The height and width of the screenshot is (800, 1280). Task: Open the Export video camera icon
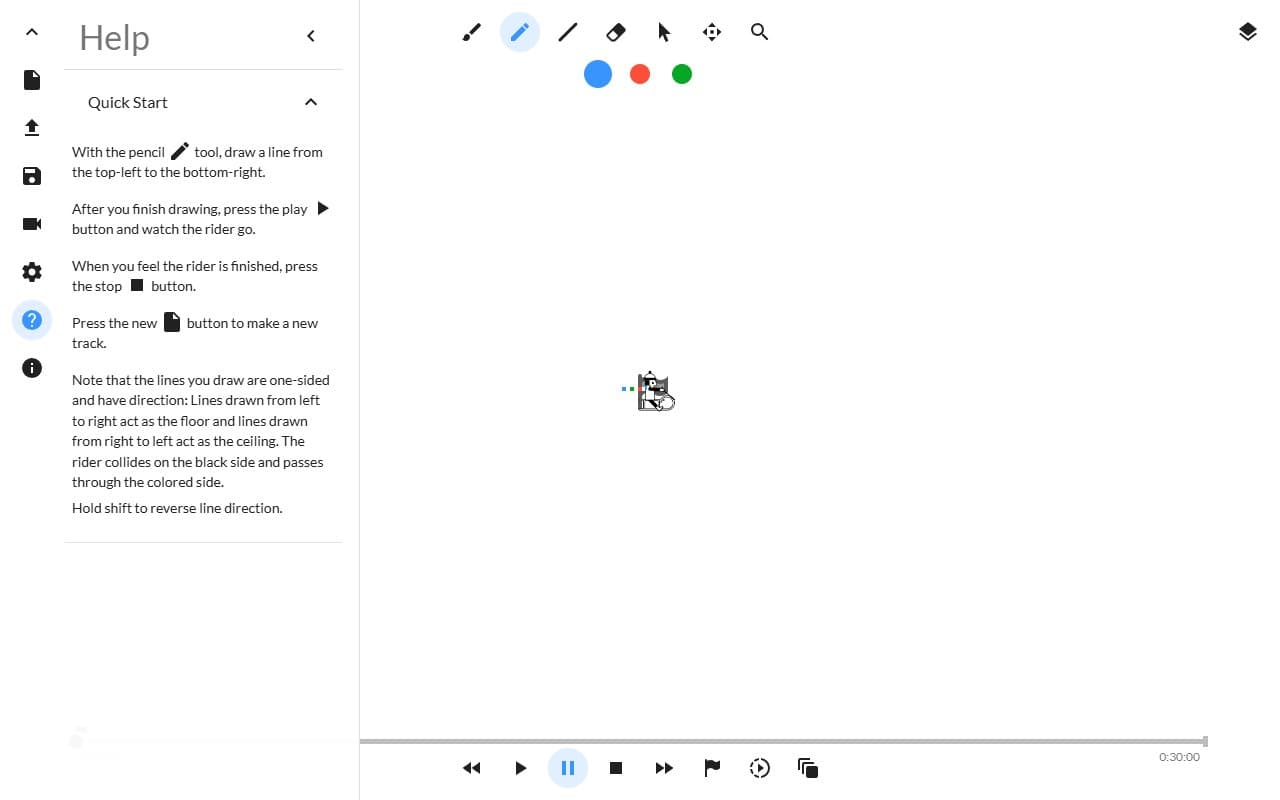pos(32,224)
